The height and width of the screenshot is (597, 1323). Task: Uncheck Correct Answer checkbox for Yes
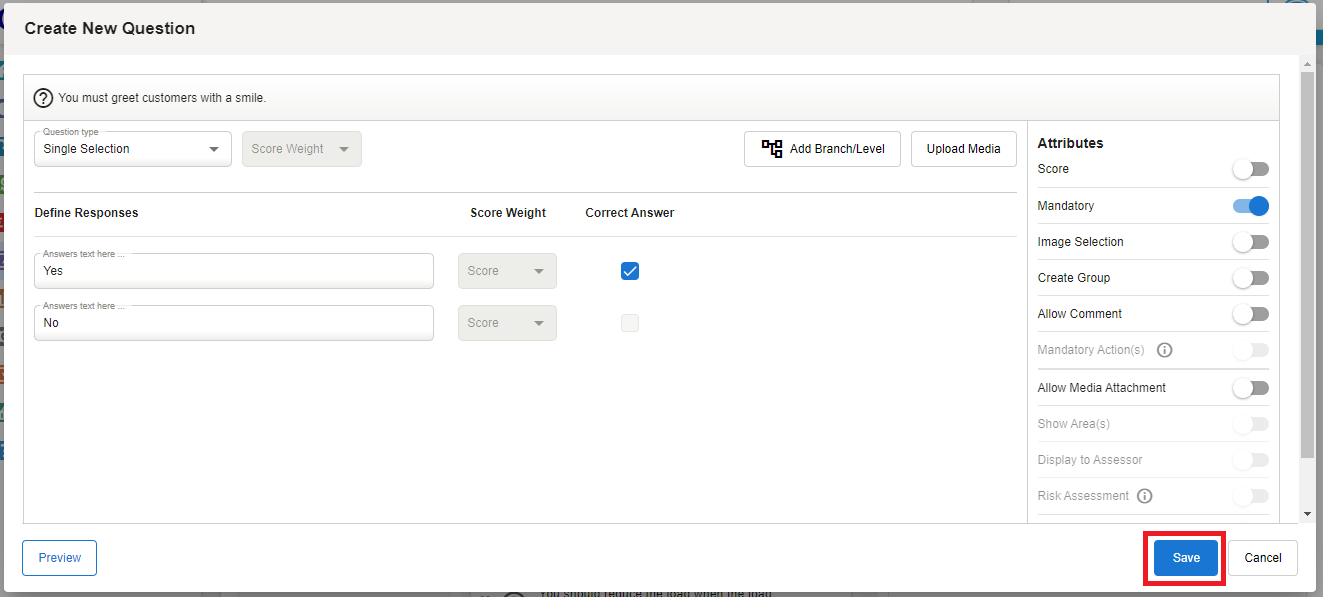(x=630, y=271)
